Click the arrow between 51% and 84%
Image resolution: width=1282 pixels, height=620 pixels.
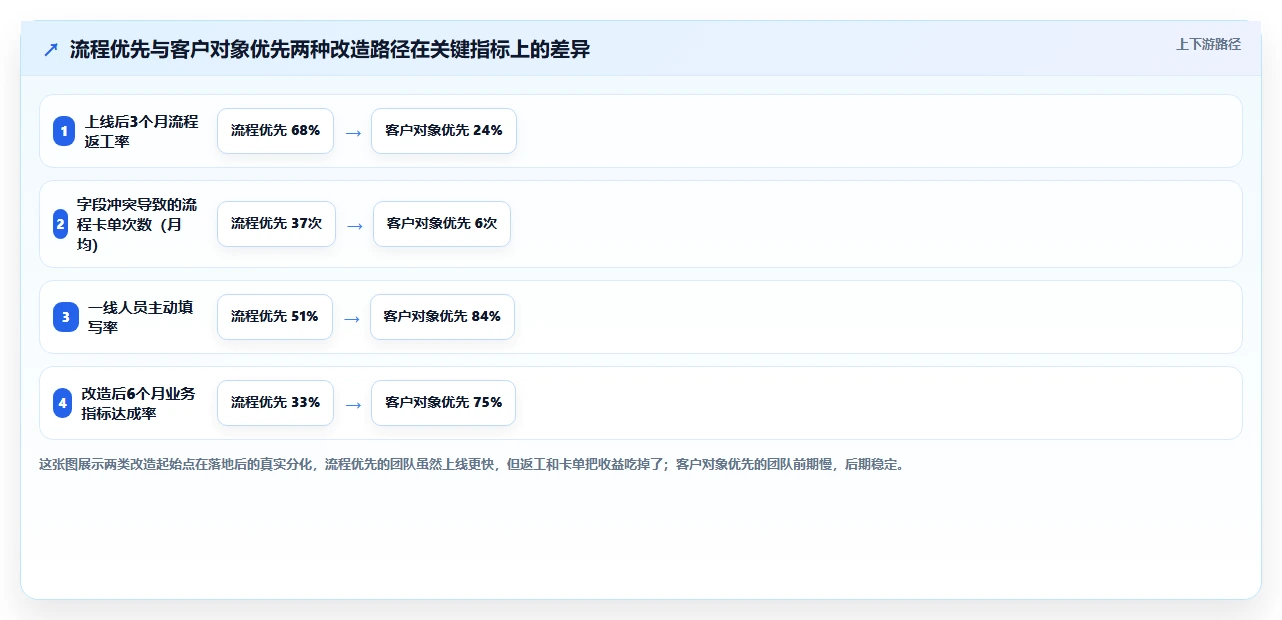click(352, 318)
